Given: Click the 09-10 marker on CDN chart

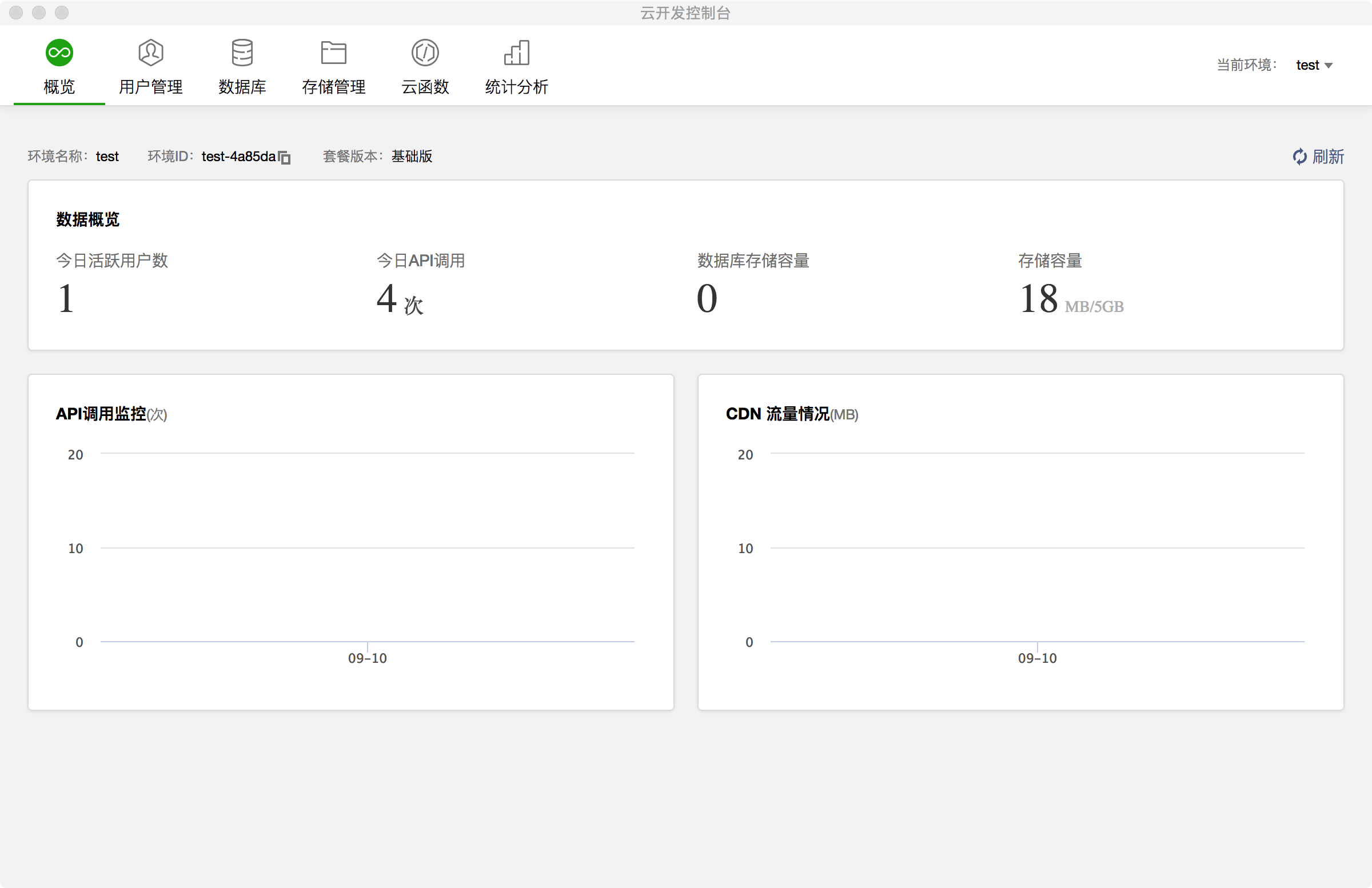Looking at the screenshot, I should tap(1037, 658).
